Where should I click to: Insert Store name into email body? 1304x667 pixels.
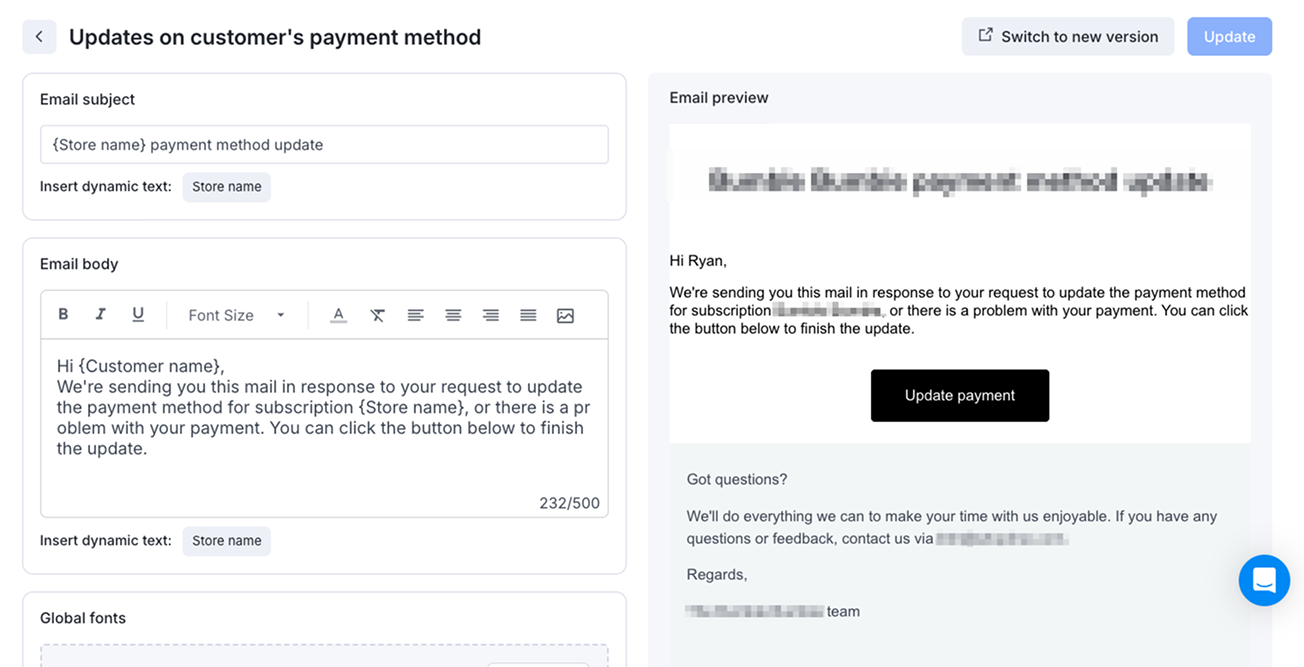(227, 541)
